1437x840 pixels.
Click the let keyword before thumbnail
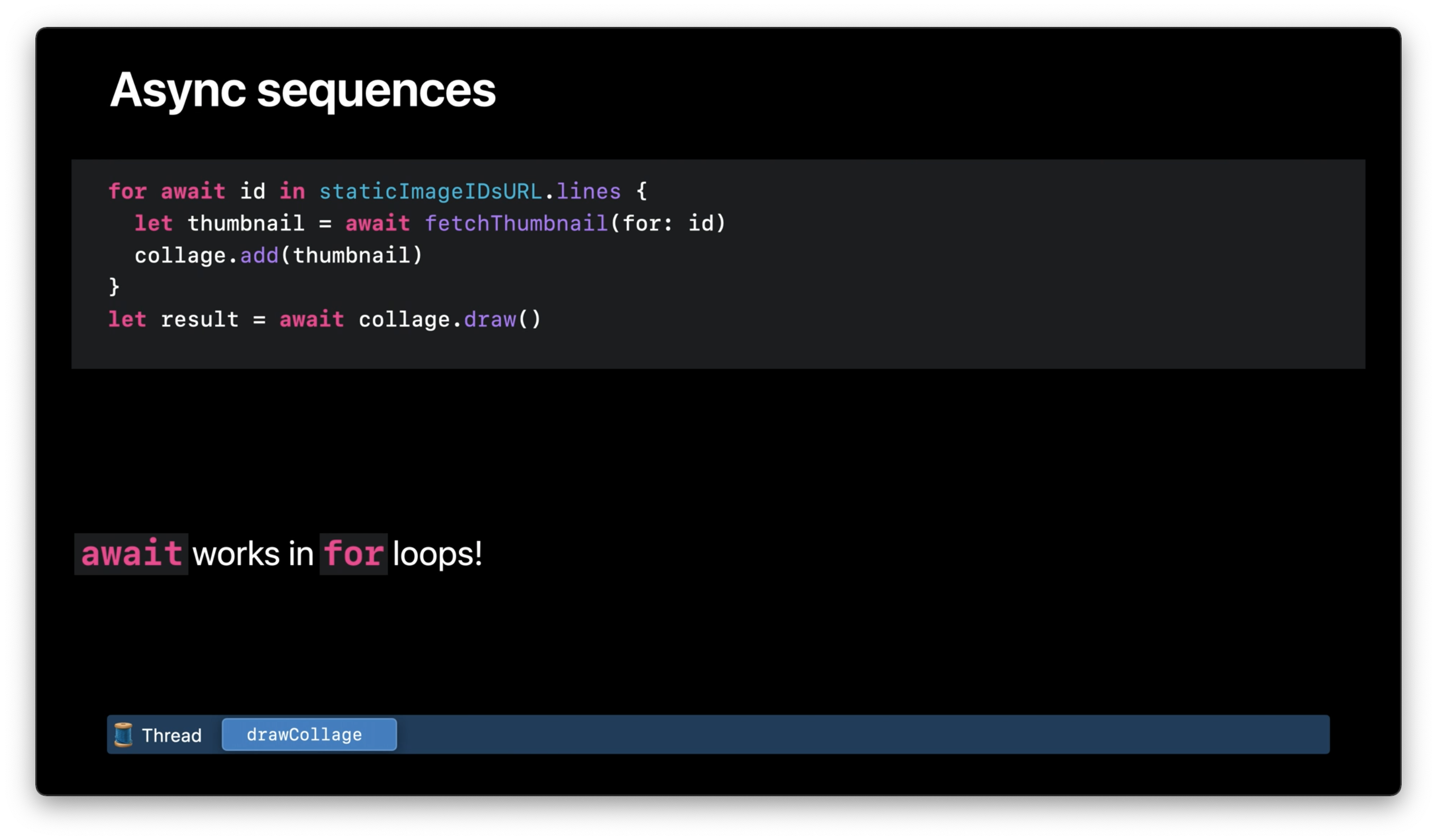tap(153, 223)
